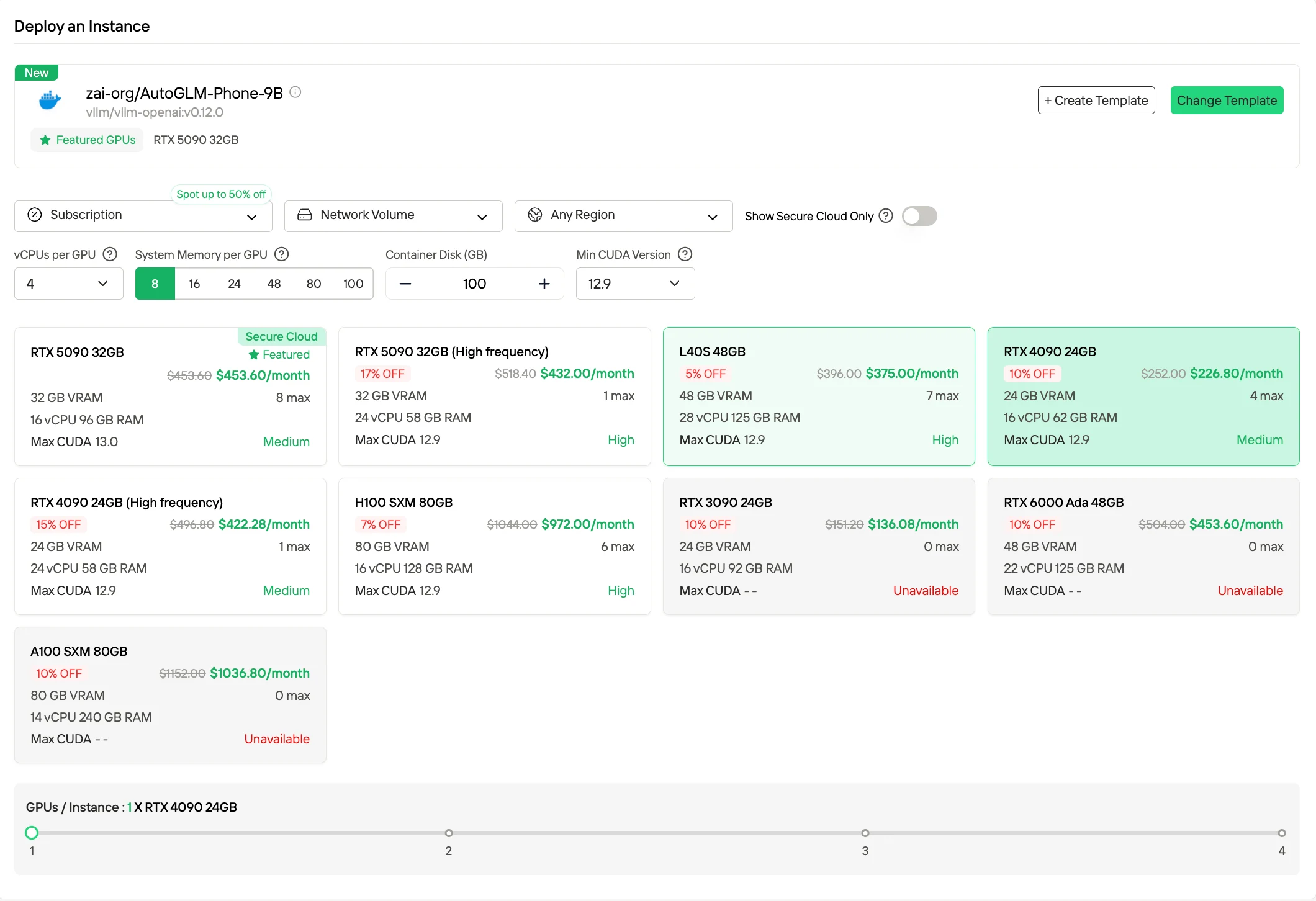Select the Featured GPUs tab
The height and width of the screenshot is (901, 1316).
click(87, 140)
